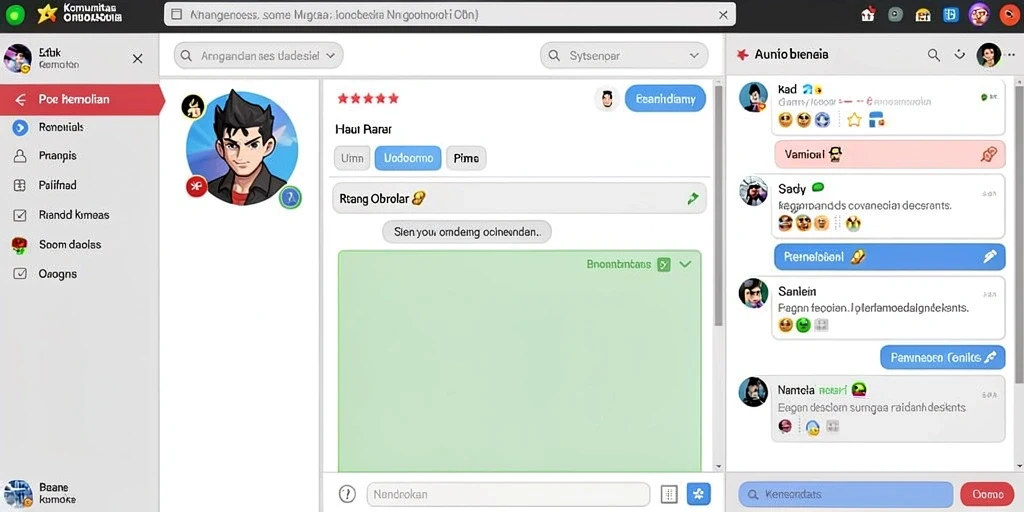Viewport: 1024px width, 512px height.
Task: Click the house icon in top bar
Action: pos(868,14)
